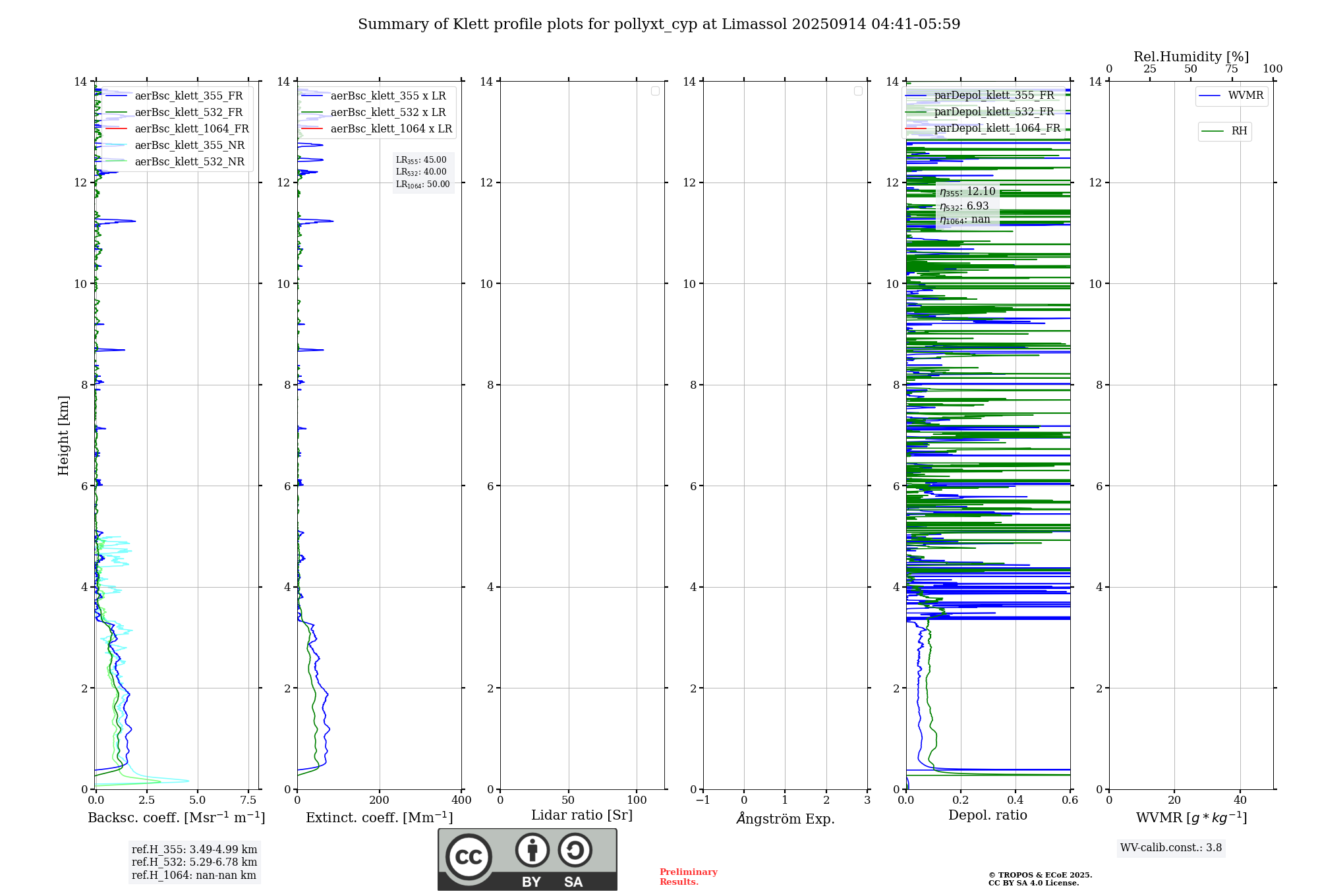Click the η1064: nan annotation
Image resolution: width=1318 pixels, height=896 pixels.
tap(965, 220)
